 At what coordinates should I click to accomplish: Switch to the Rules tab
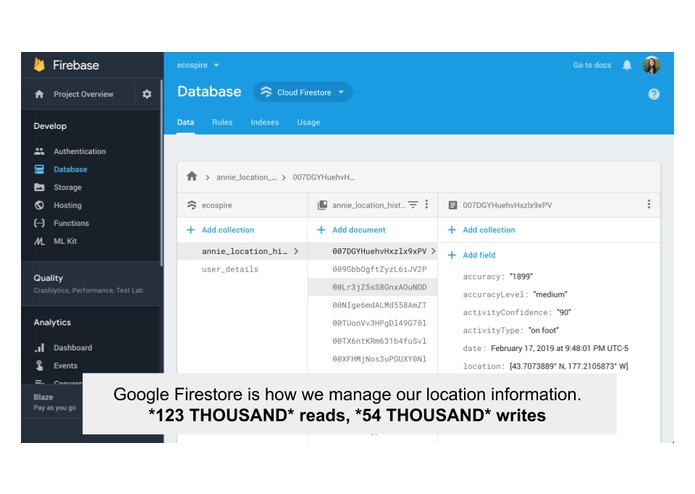click(222, 122)
